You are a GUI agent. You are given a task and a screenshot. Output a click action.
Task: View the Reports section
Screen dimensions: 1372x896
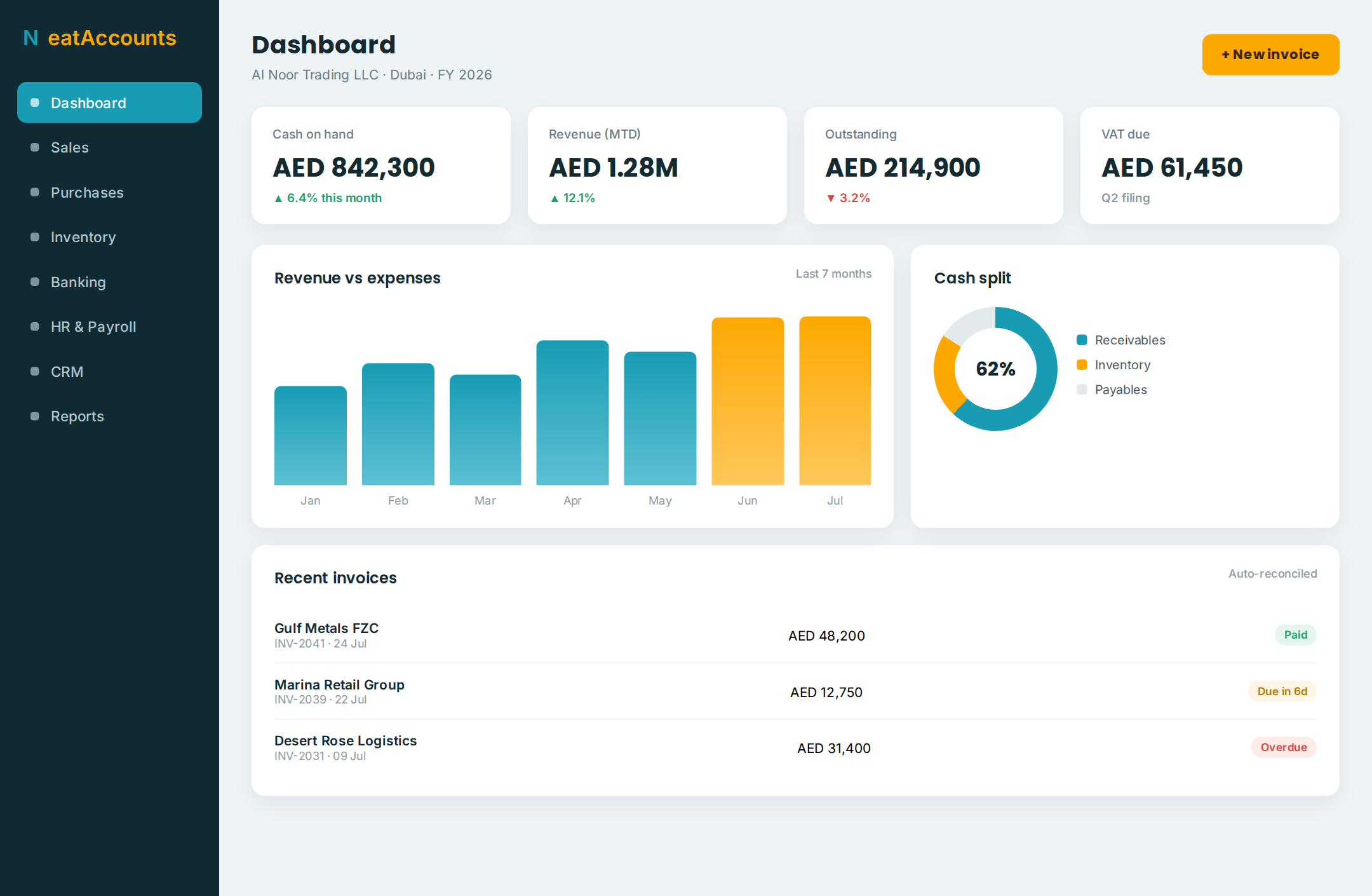pos(109,416)
